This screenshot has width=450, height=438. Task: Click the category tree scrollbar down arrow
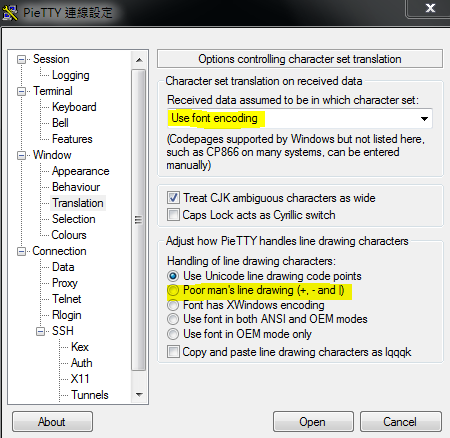pyautogui.click(x=139, y=395)
